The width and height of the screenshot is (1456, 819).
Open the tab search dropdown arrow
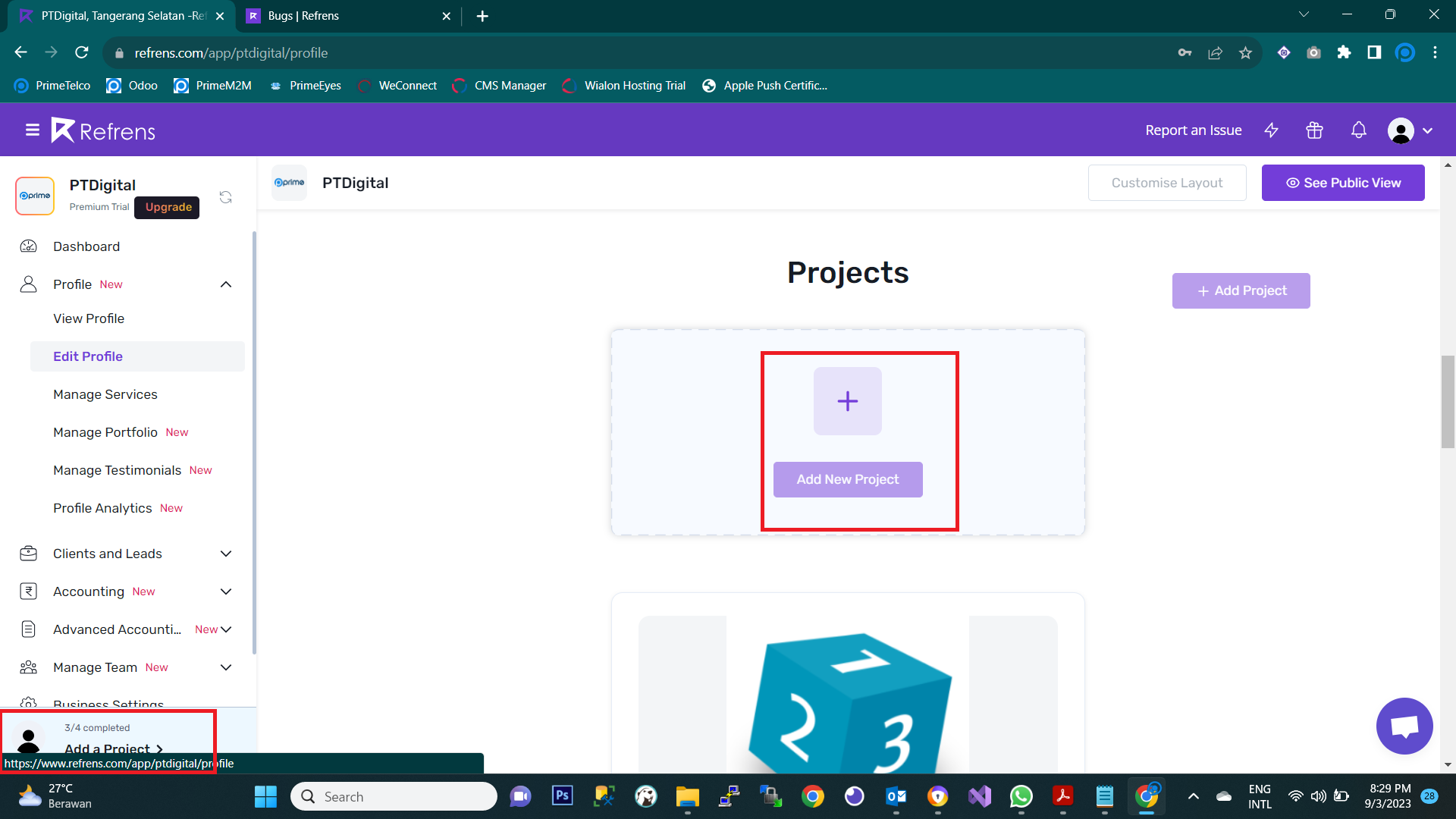click(1304, 14)
